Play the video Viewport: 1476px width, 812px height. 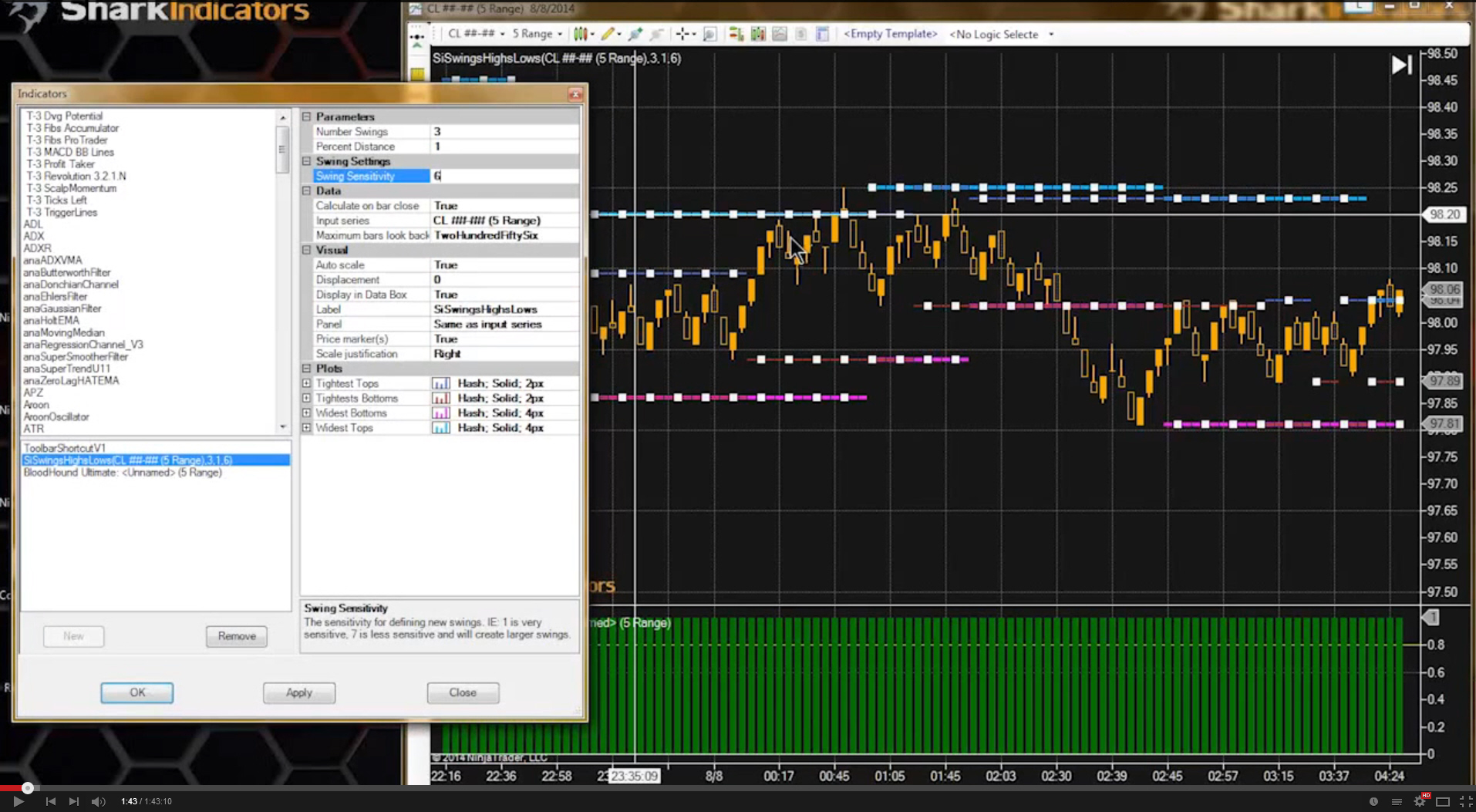(x=19, y=801)
